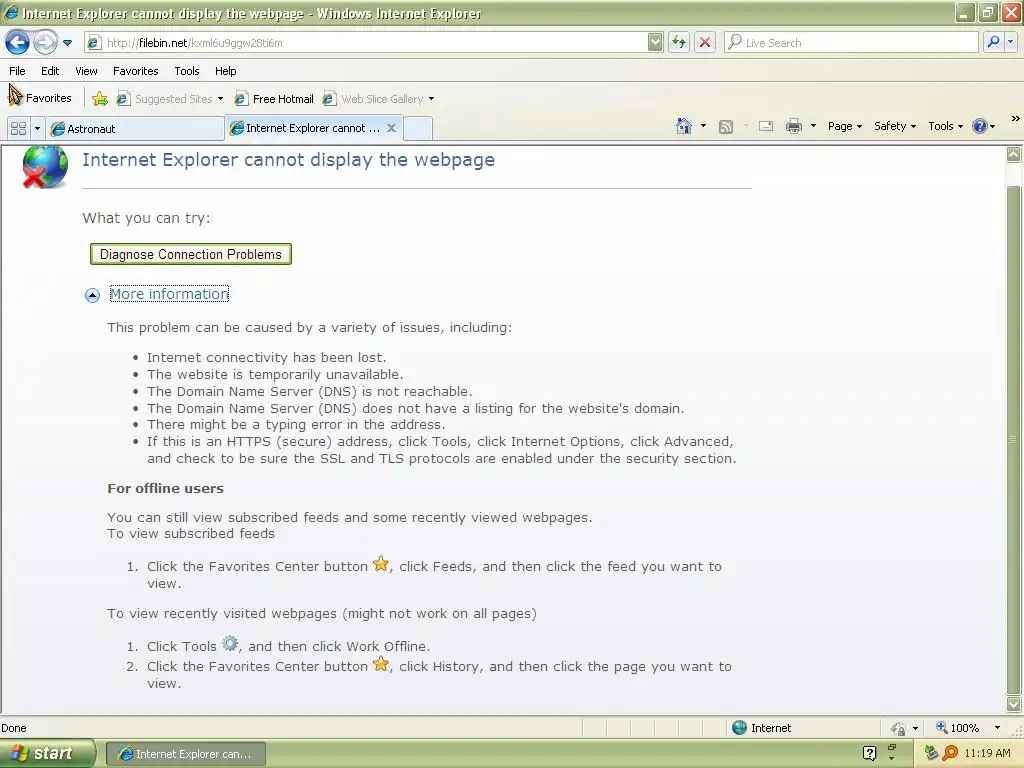
Task: Go back with the Back arrow button
Action: pyautogui.click(x=18, y=43)
